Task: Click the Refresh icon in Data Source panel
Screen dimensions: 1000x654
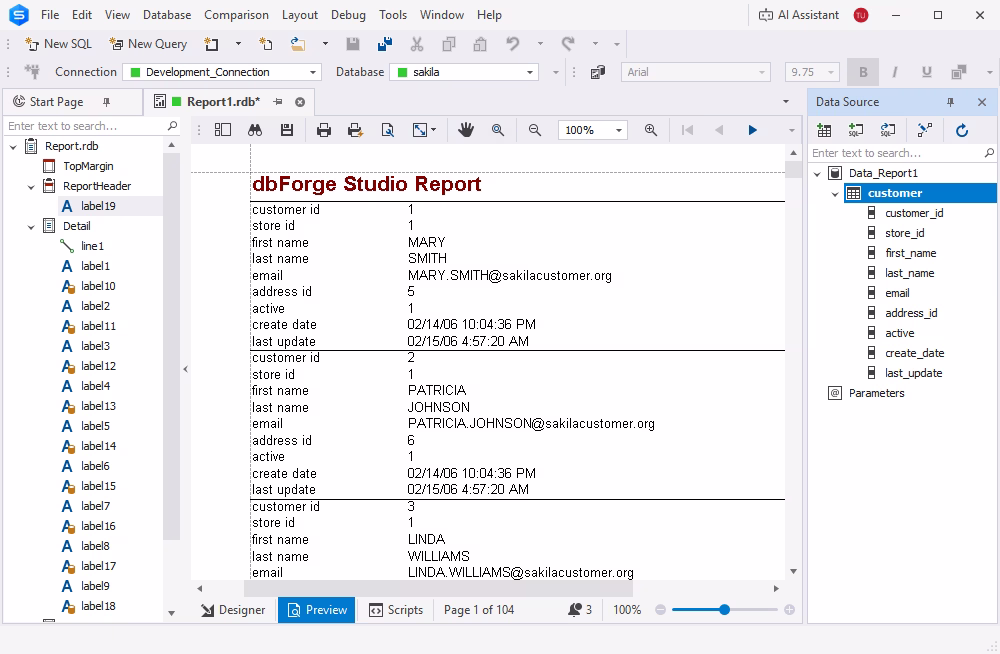Action: pyautogui.click(x=962, y=130)
